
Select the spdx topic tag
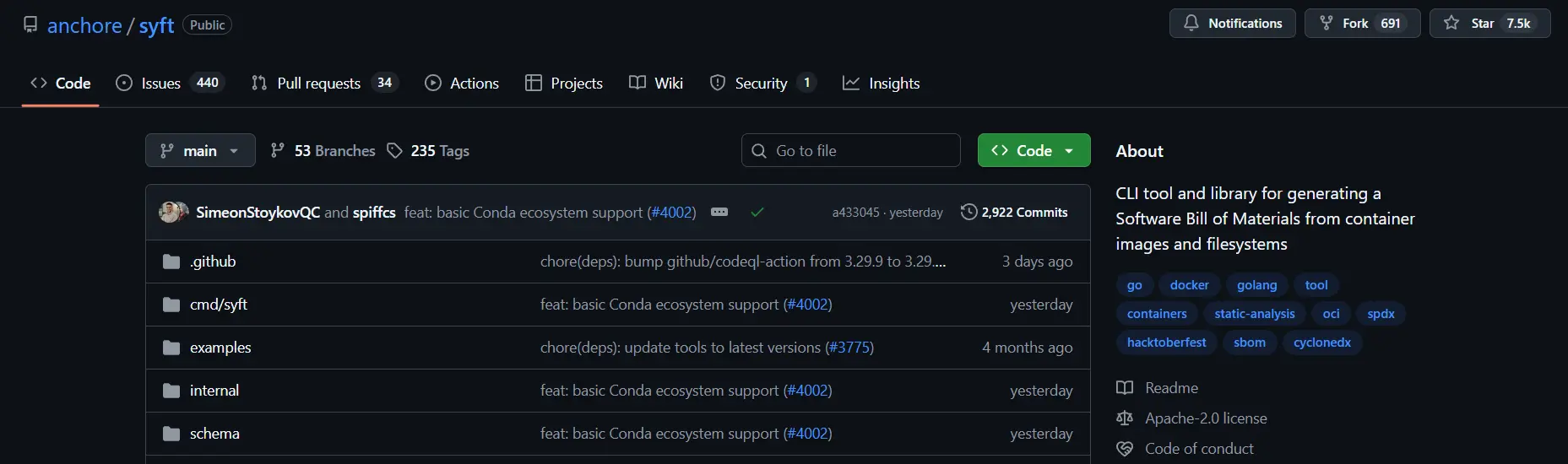pos(1381,314)
